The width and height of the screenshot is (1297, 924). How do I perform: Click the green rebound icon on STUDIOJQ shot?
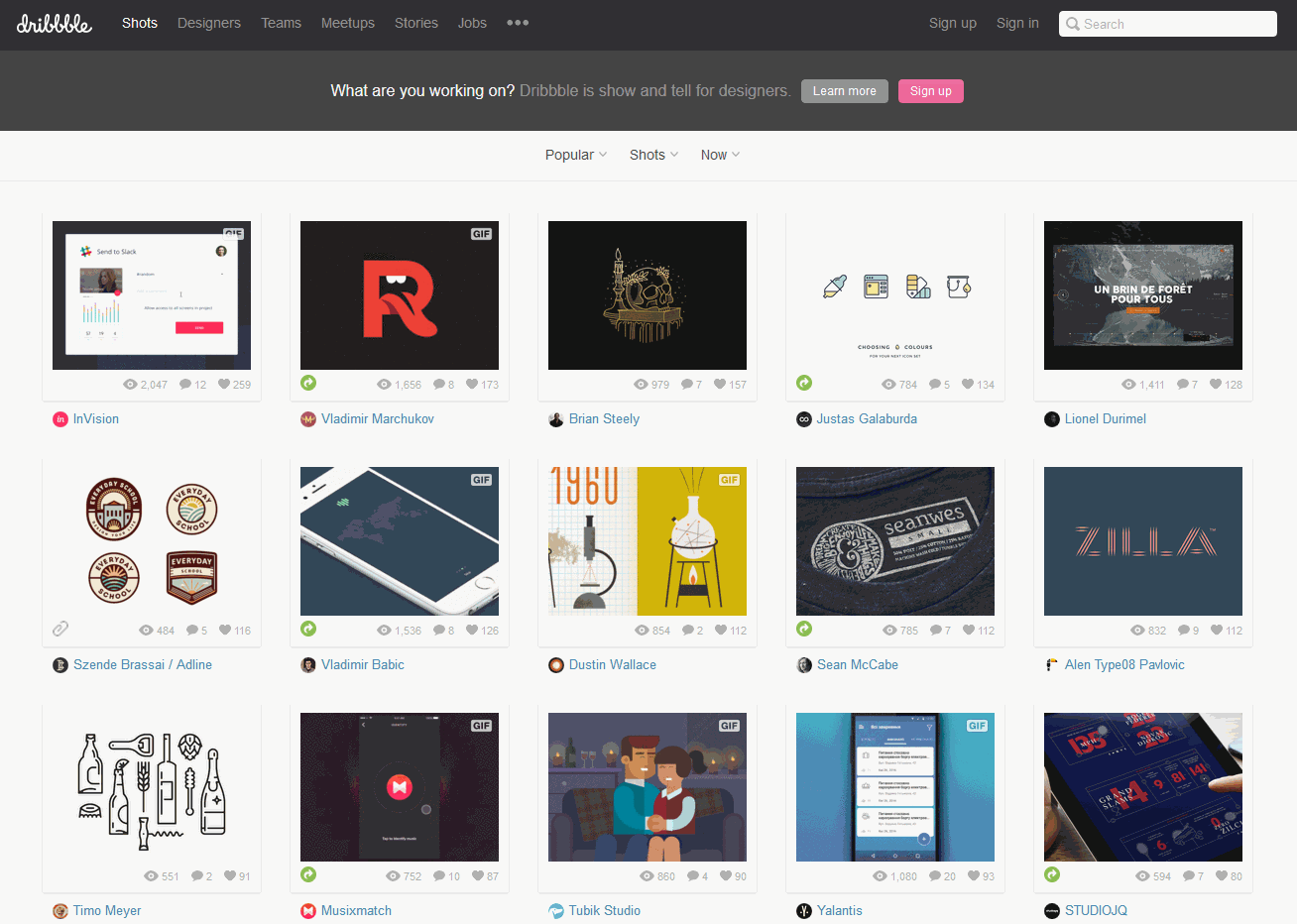[x=1052, y=874]
